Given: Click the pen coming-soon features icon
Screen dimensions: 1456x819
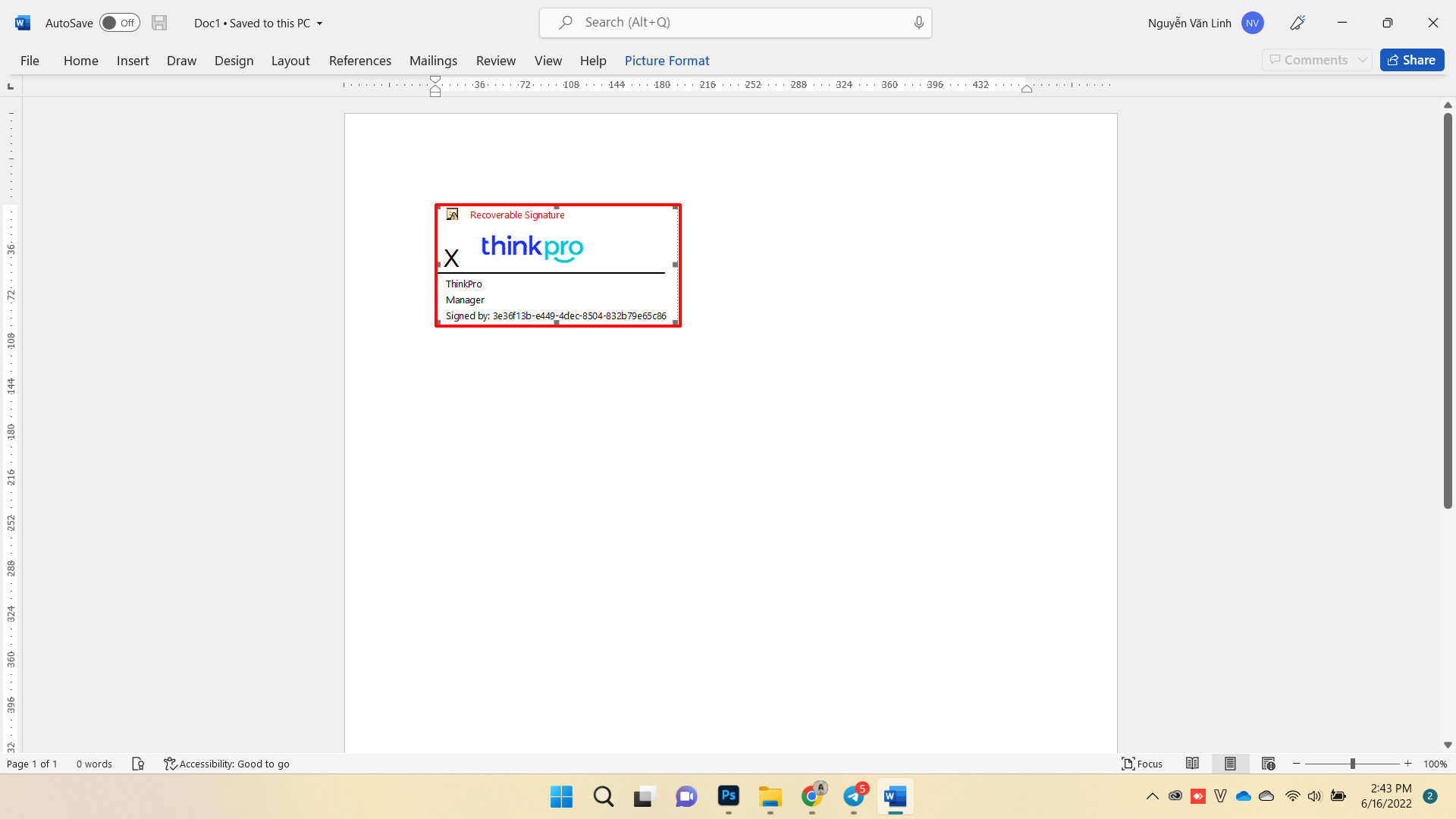Looking at the screenshot, I should [1298, 23].
